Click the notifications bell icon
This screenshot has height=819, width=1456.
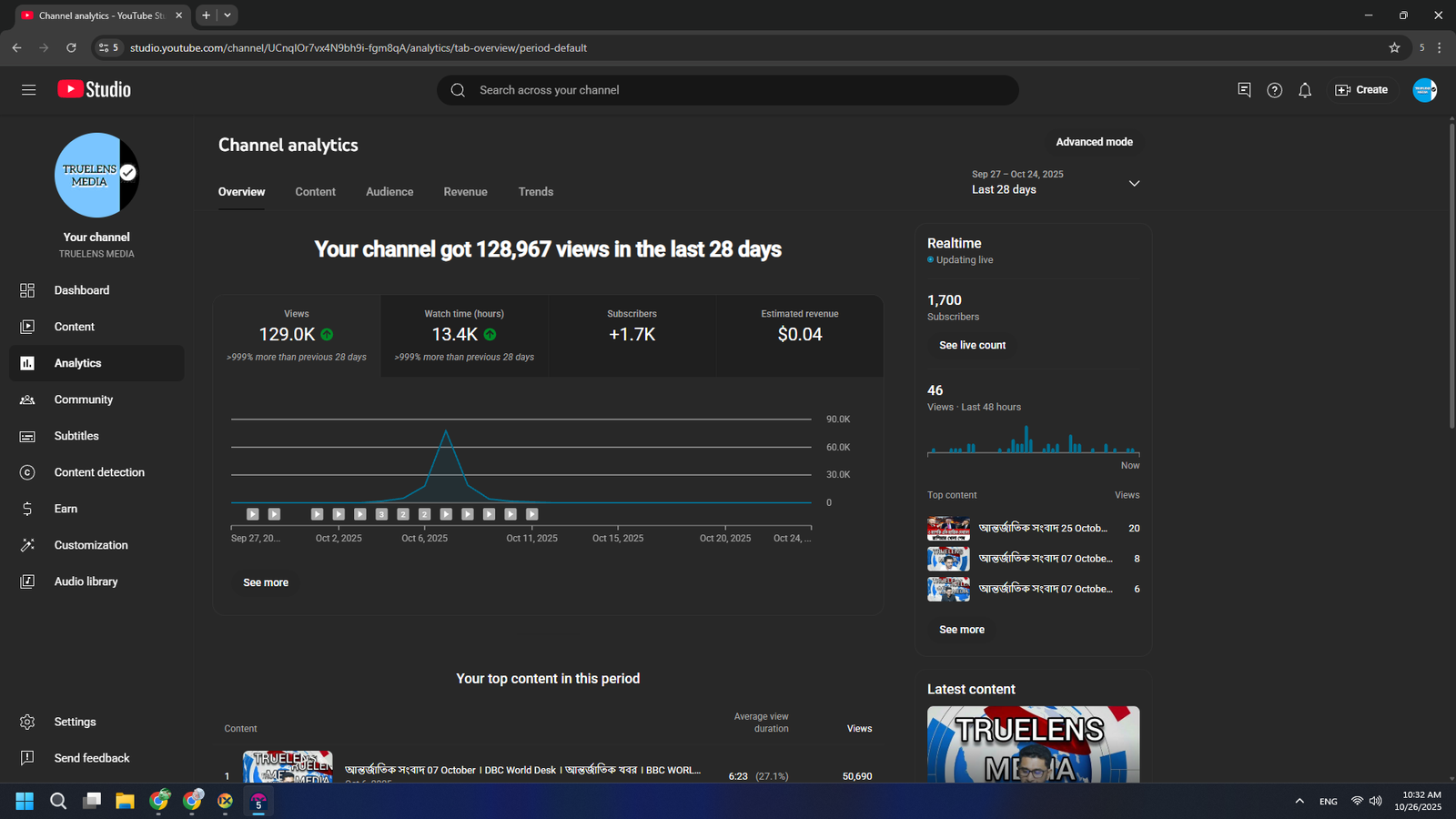tap(1305, 90)
